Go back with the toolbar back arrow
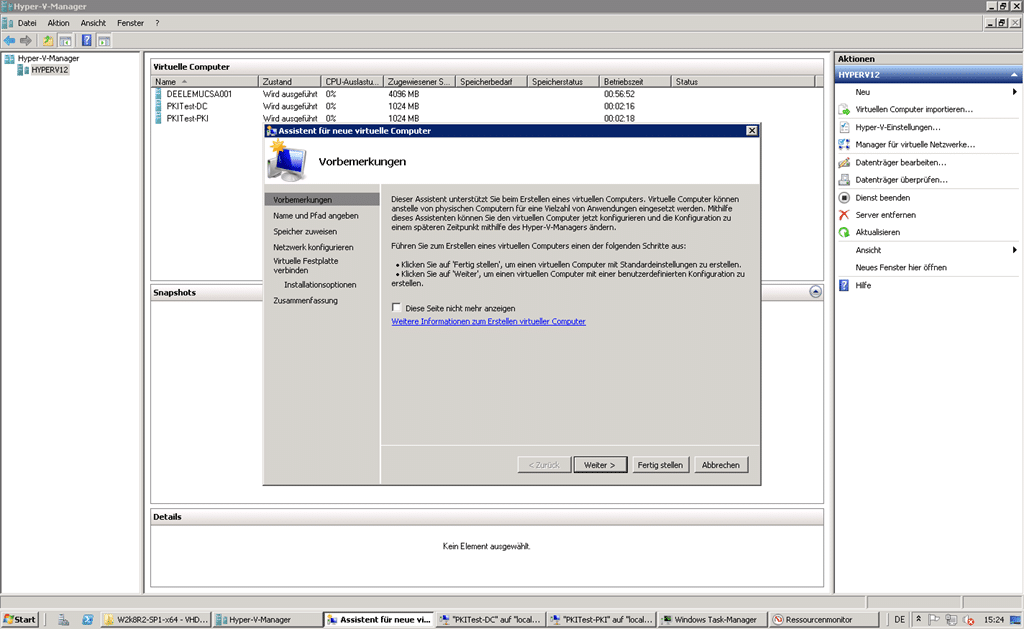1024x629 pixels. click(9, 40)
